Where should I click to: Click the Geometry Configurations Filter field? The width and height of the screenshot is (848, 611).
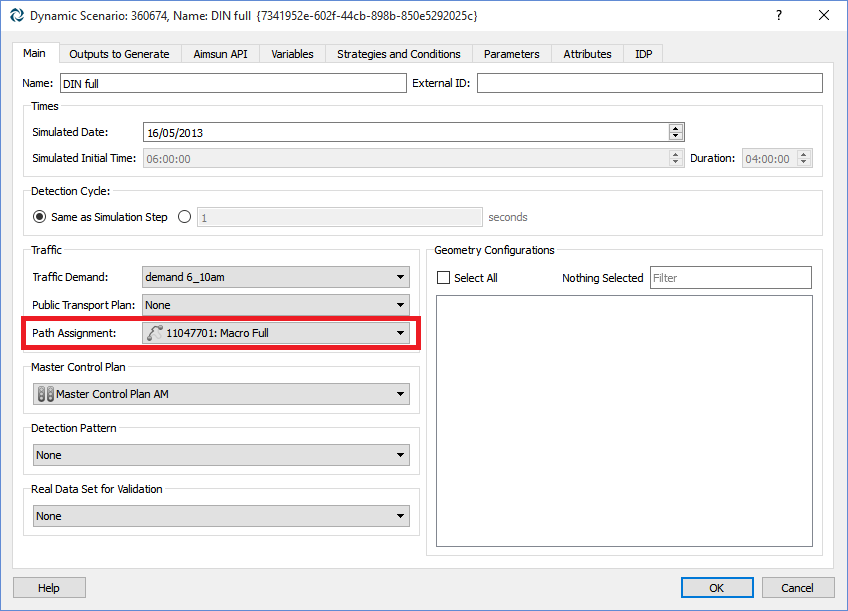(x=731, y=277)
